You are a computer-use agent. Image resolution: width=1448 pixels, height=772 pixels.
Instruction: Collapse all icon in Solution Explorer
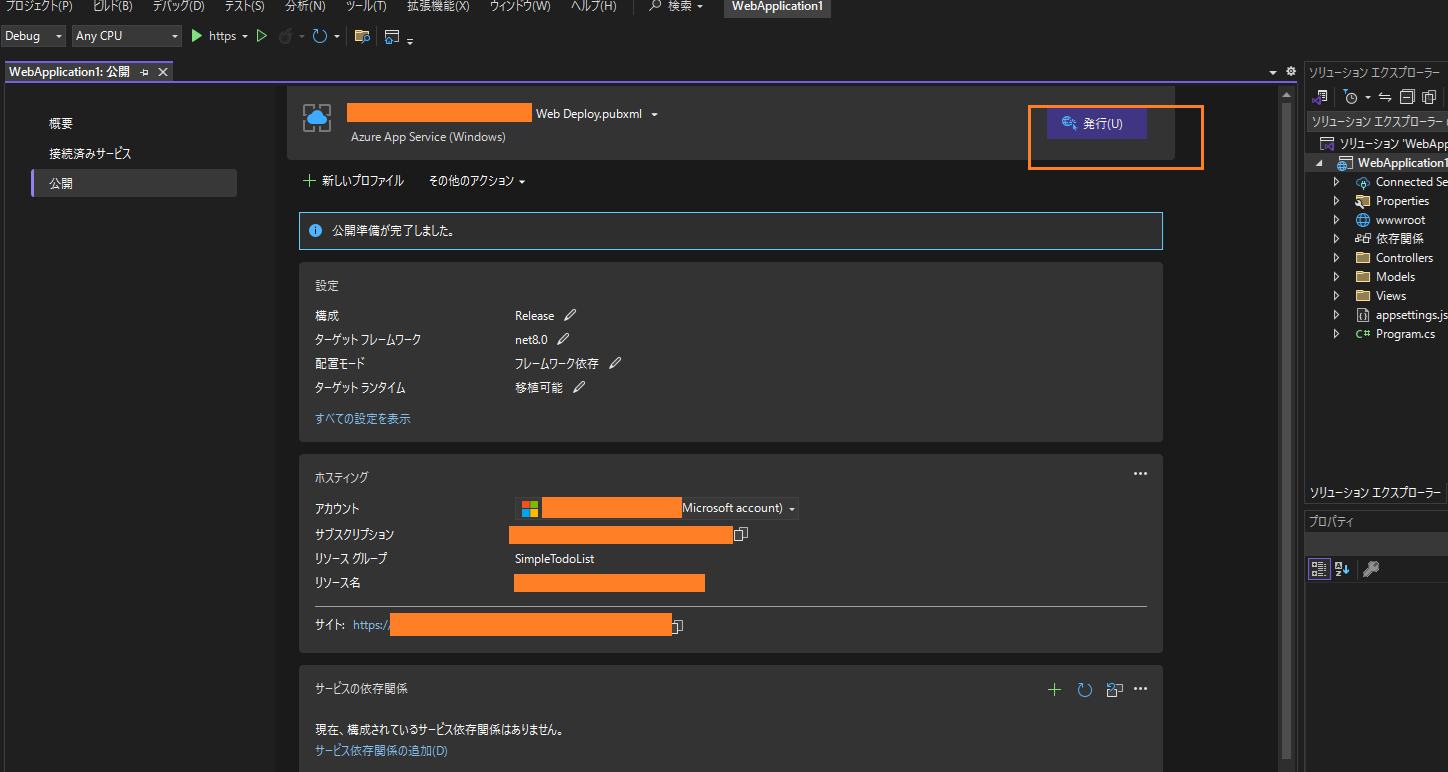[1407, 97]
